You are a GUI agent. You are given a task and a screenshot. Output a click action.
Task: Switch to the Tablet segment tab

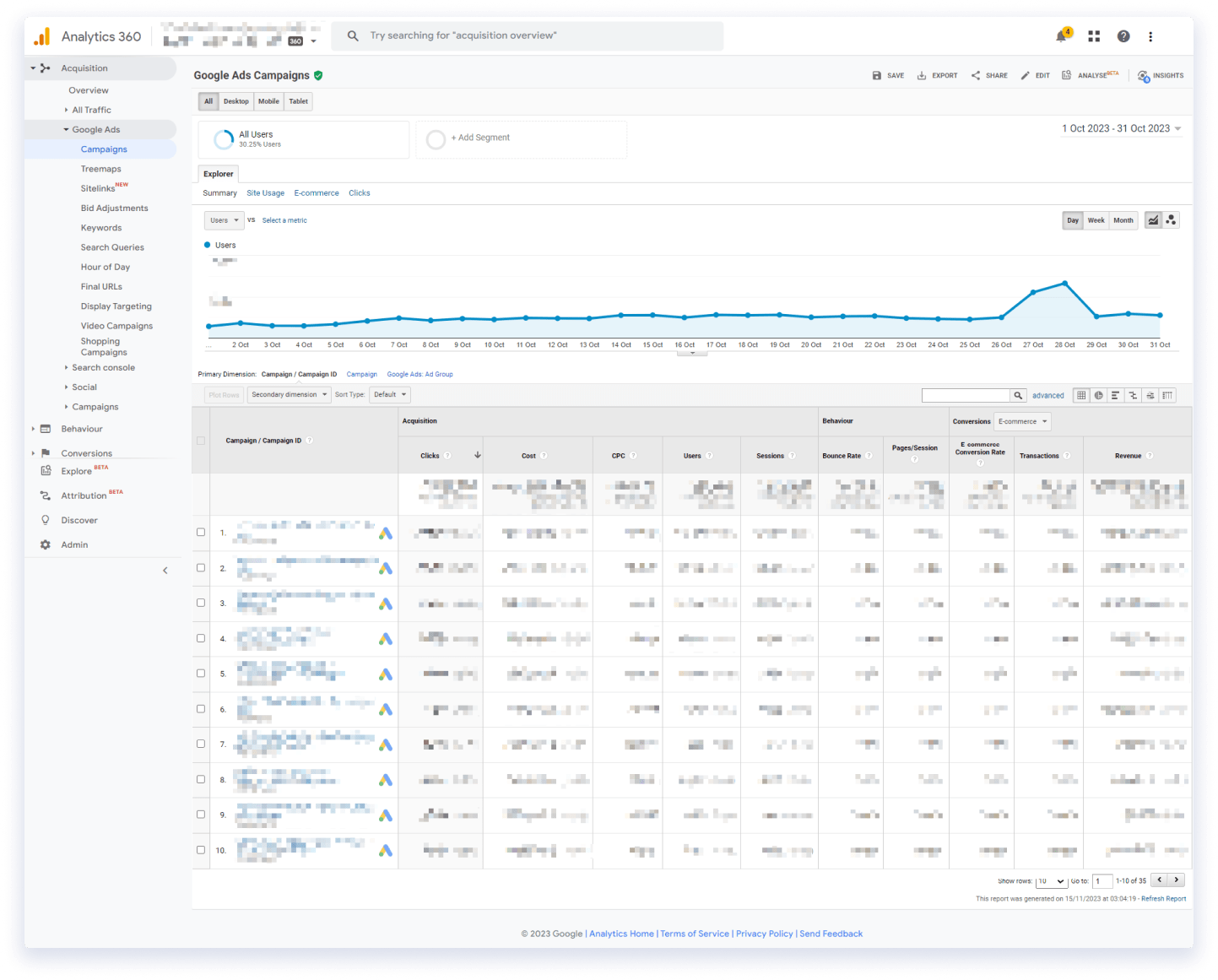pyautogui.click(x=299, y=101)
